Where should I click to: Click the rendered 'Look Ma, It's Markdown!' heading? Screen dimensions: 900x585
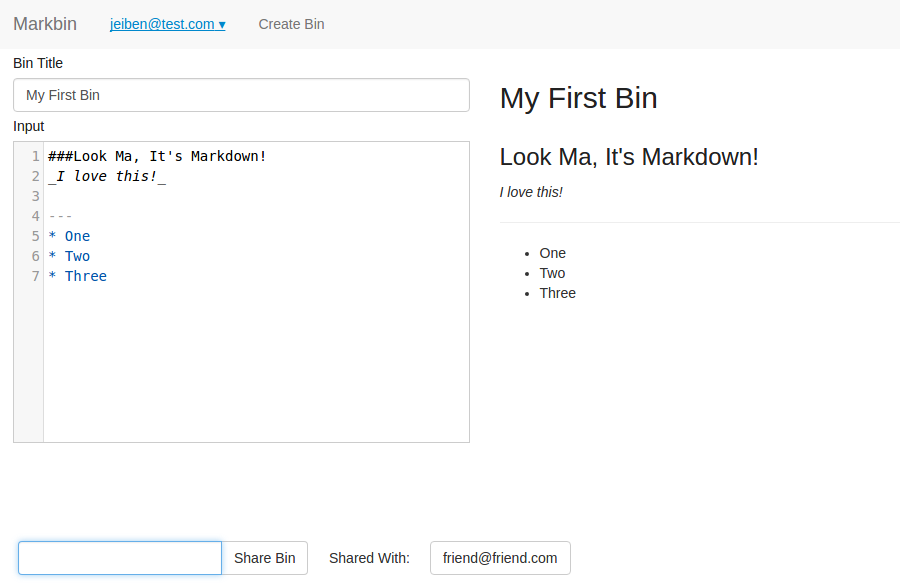[x=628, y=157]
